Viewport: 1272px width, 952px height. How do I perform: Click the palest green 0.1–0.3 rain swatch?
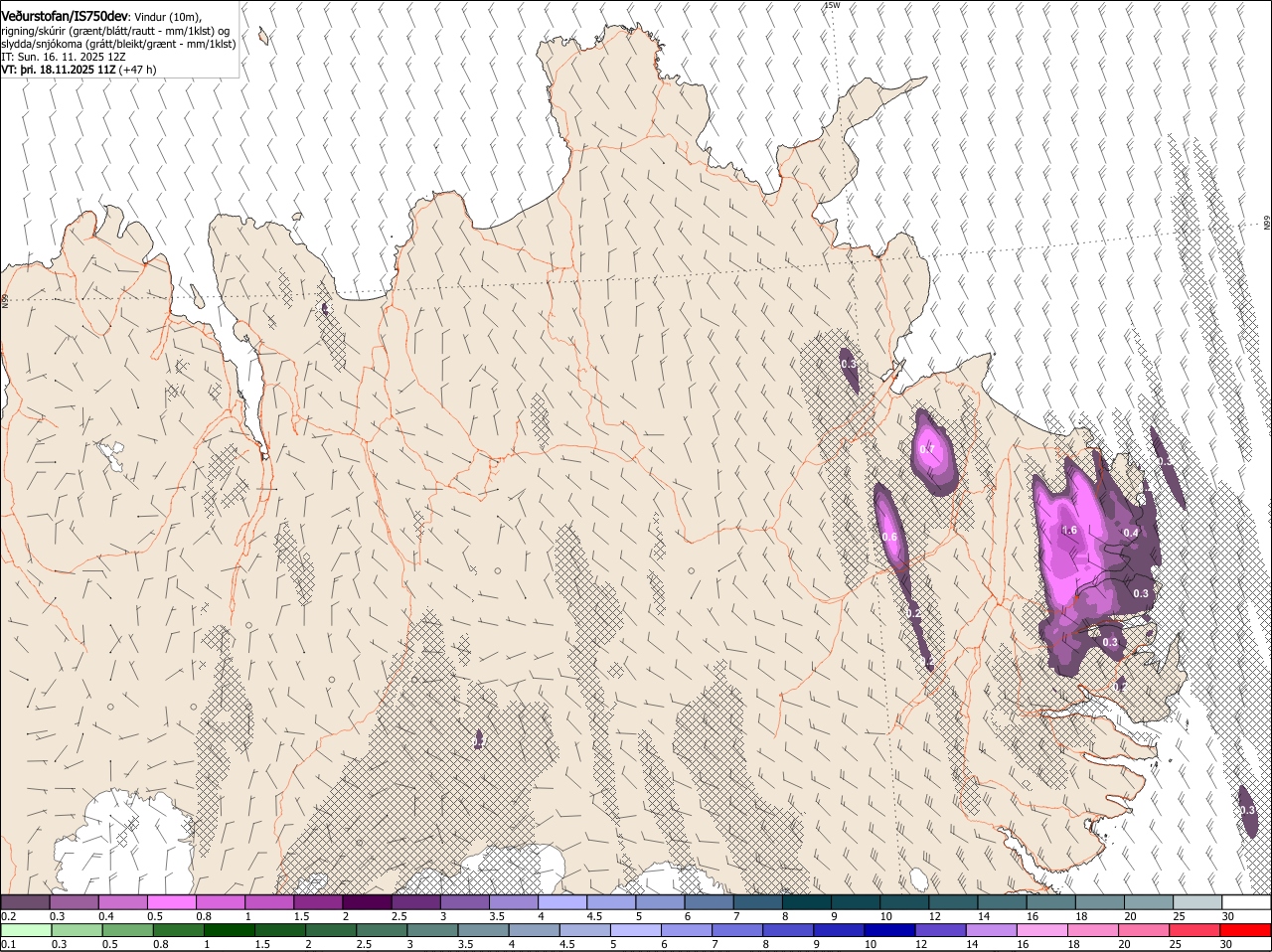26,930
